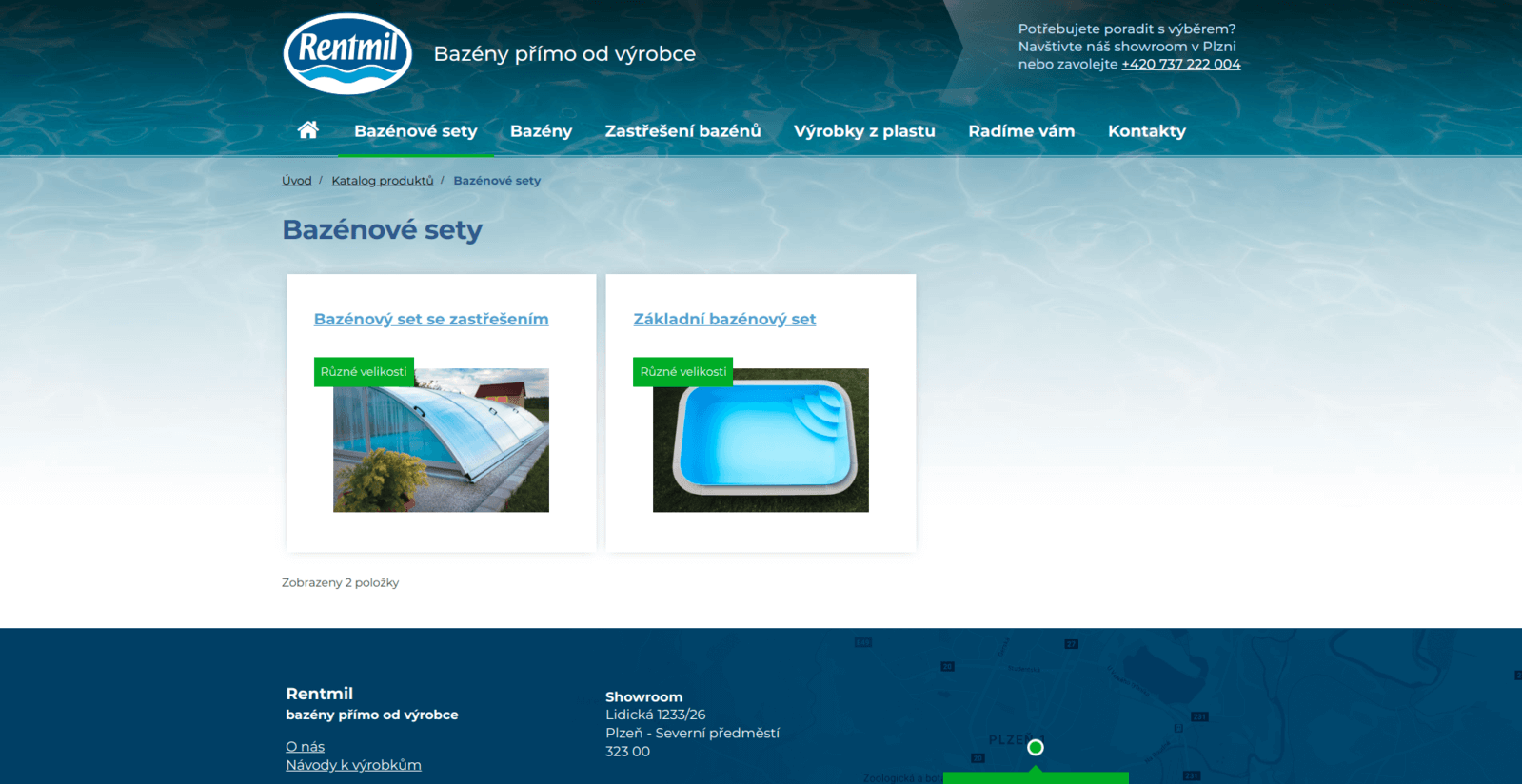Select Radíme vám in navigation
This screenshot has height=784, width=1522.
pos(1021,131)
